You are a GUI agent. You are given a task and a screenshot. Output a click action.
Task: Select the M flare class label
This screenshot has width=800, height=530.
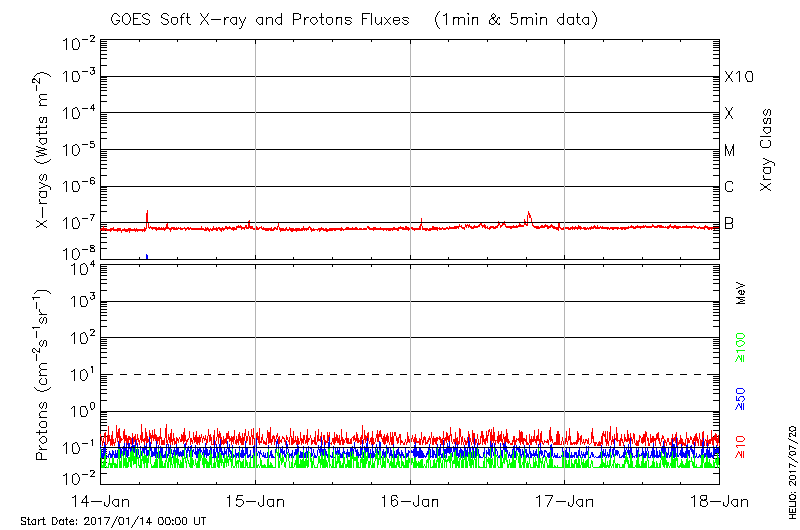[x=730, y=151]
